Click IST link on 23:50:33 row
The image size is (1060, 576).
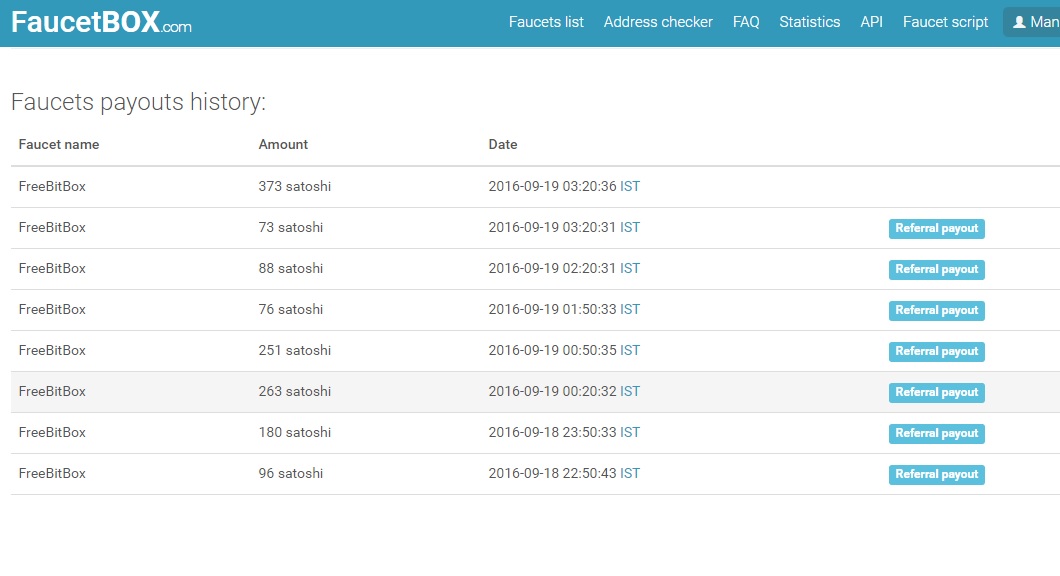630,433
